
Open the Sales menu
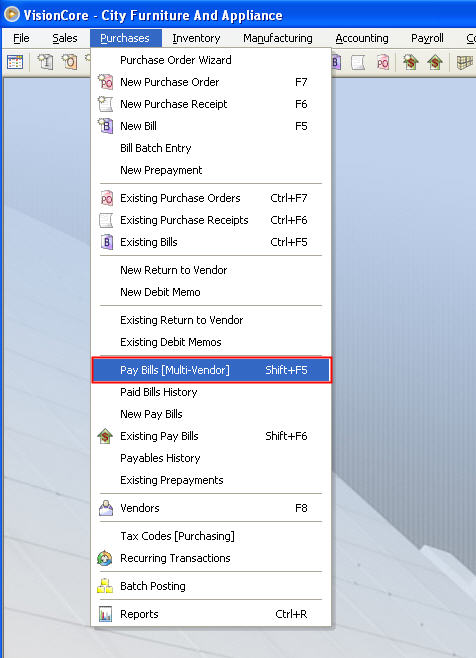65,38
